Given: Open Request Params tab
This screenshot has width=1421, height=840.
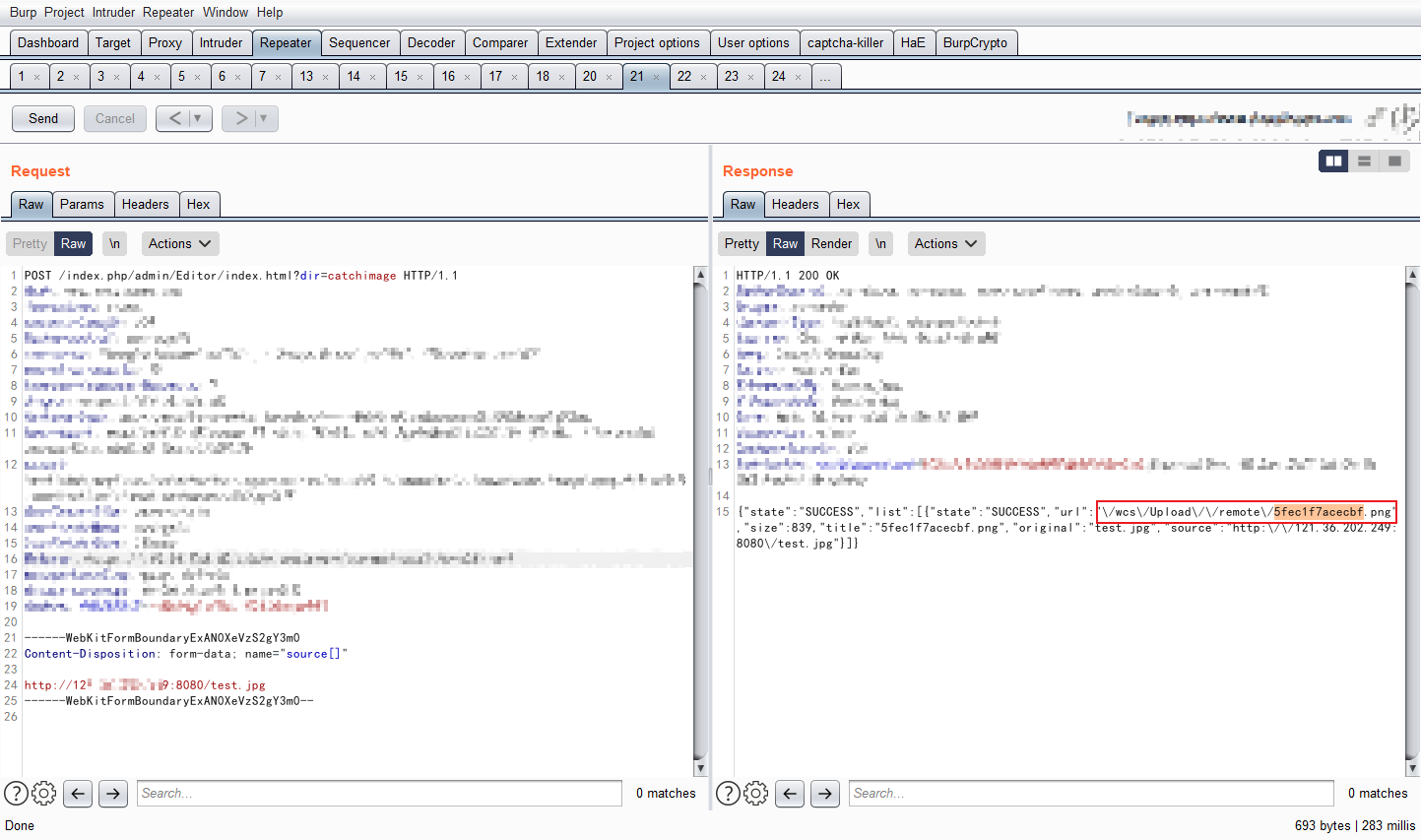Looking at the screenshot, I should point(82,204).
